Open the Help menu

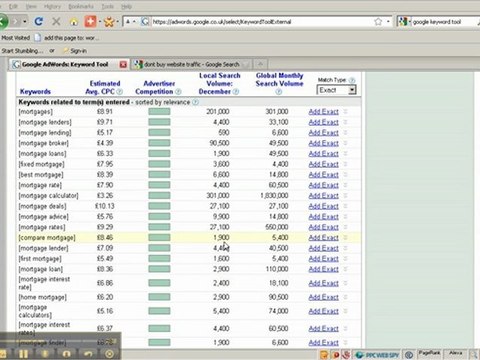click(126, 6)
